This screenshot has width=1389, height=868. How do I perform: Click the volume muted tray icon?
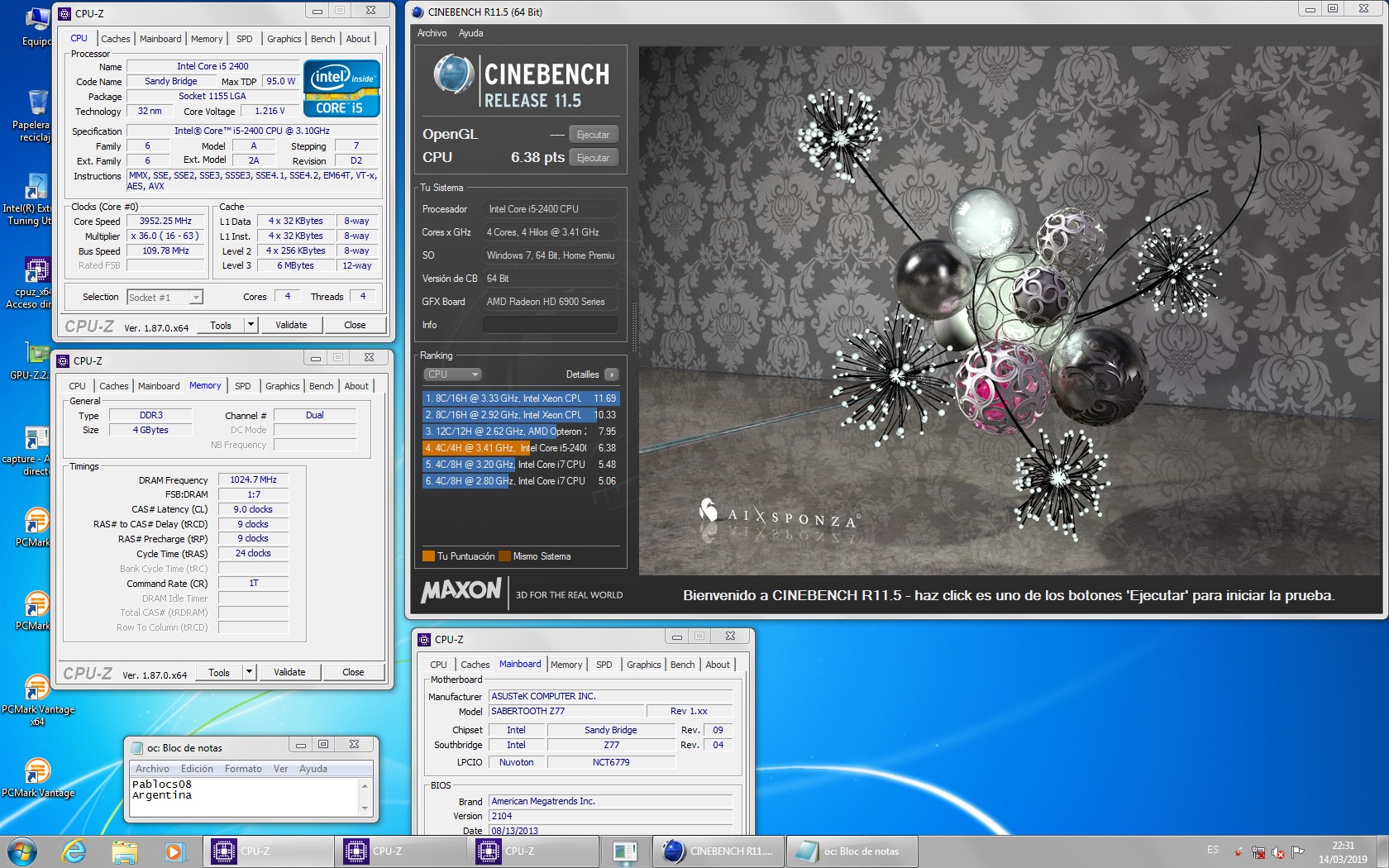(x=1278, y=851)
